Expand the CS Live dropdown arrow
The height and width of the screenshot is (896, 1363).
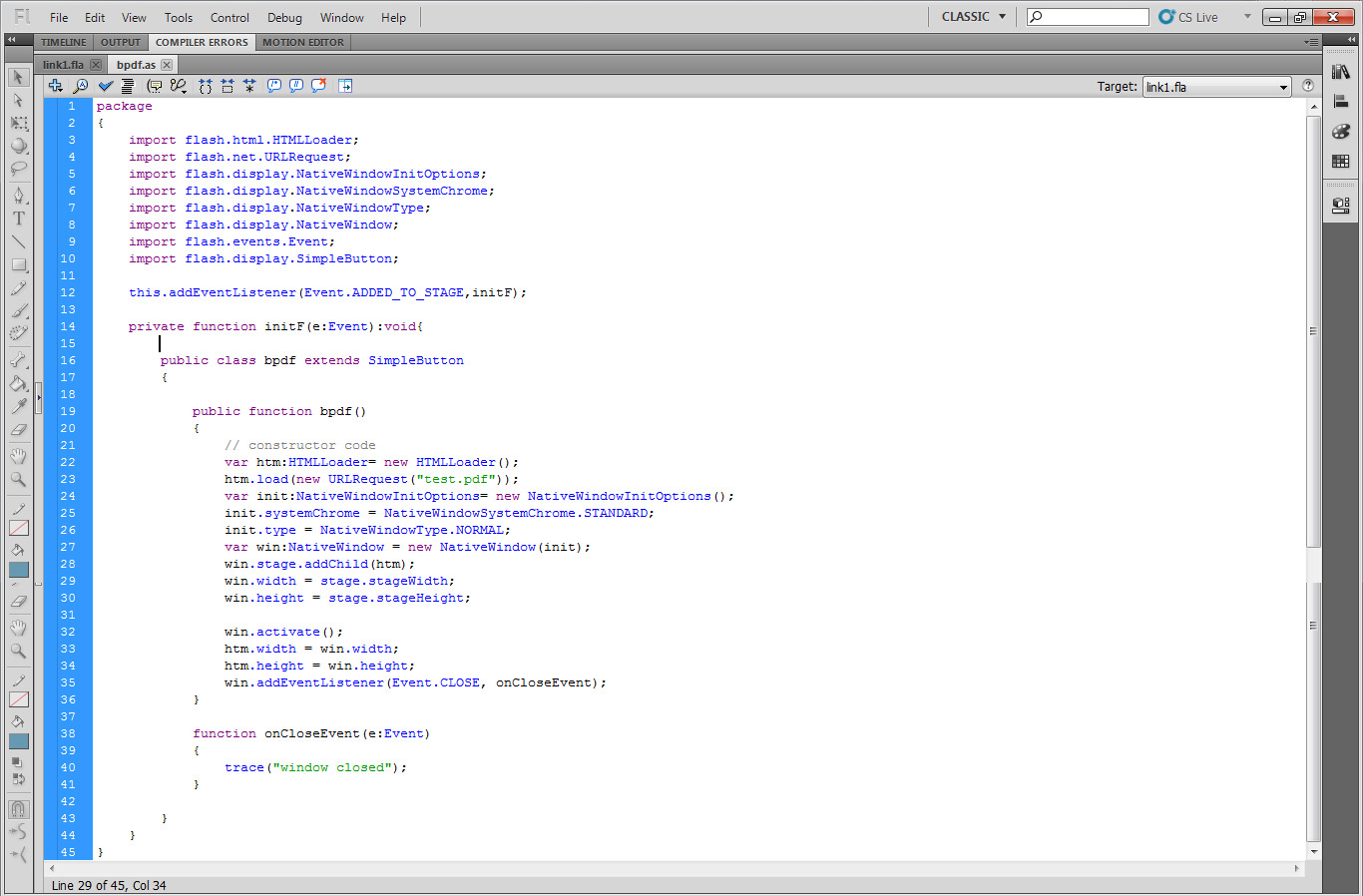point(1247,16)
